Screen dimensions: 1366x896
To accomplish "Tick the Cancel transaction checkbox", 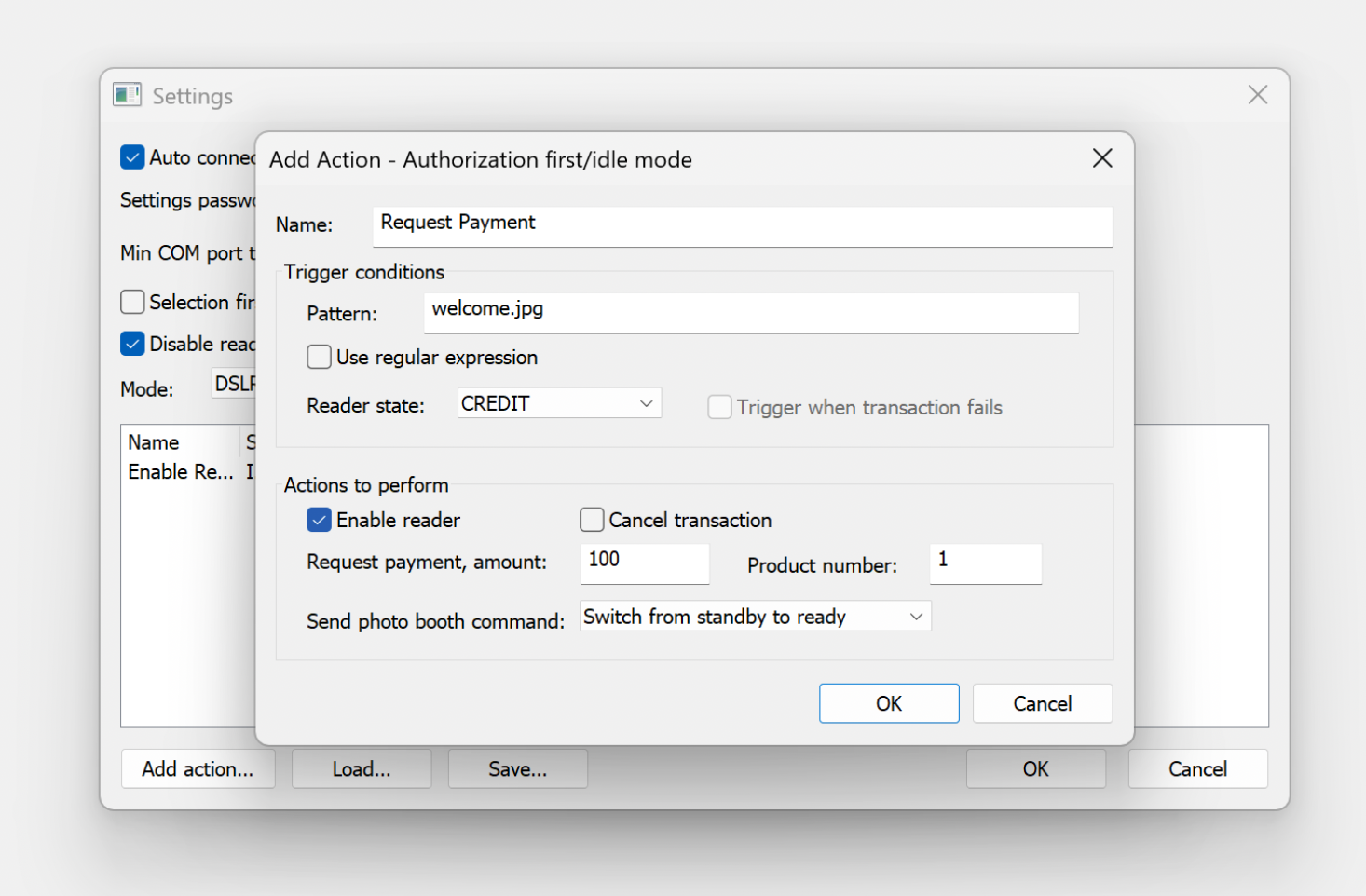I will click(x=592, y=520).
